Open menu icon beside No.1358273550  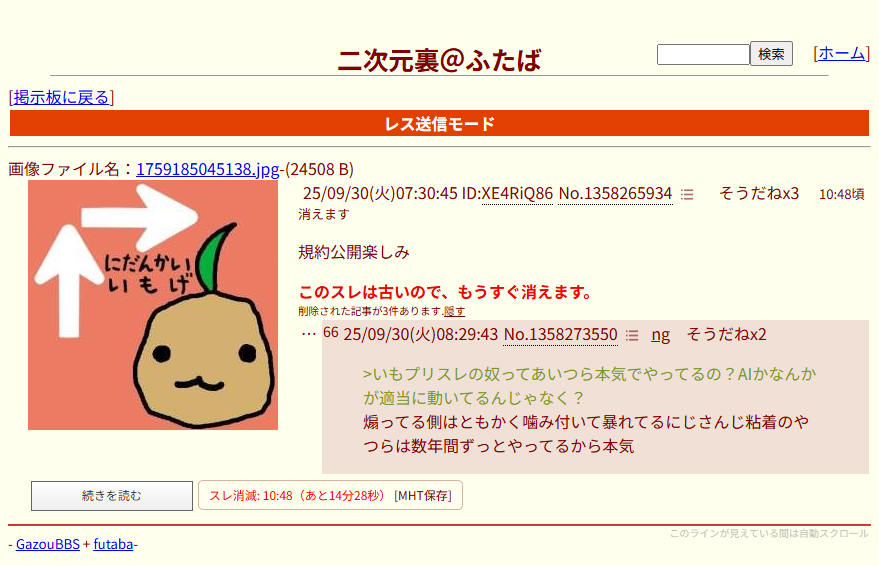pos(632,335)
